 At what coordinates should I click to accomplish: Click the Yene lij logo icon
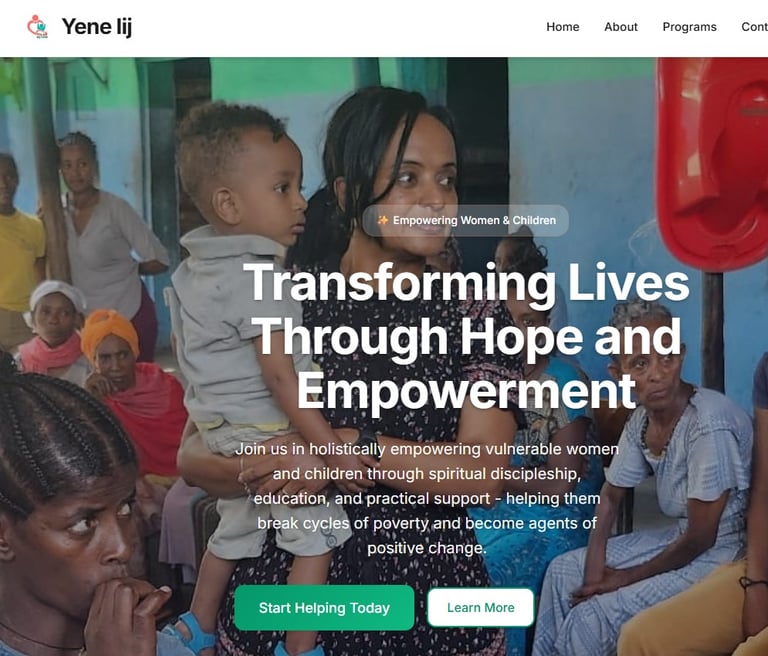38,26
